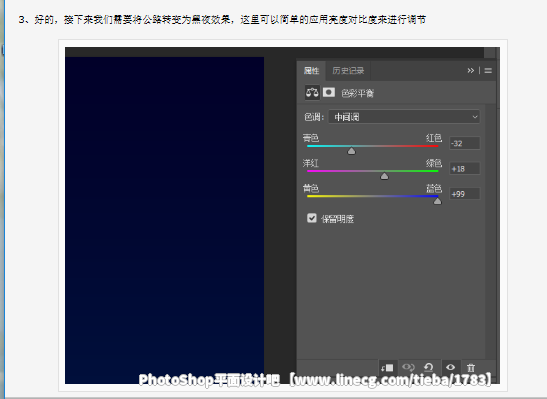
Task: Click the 色调 dropdown chevron arrow
Action: coord(474,117)
